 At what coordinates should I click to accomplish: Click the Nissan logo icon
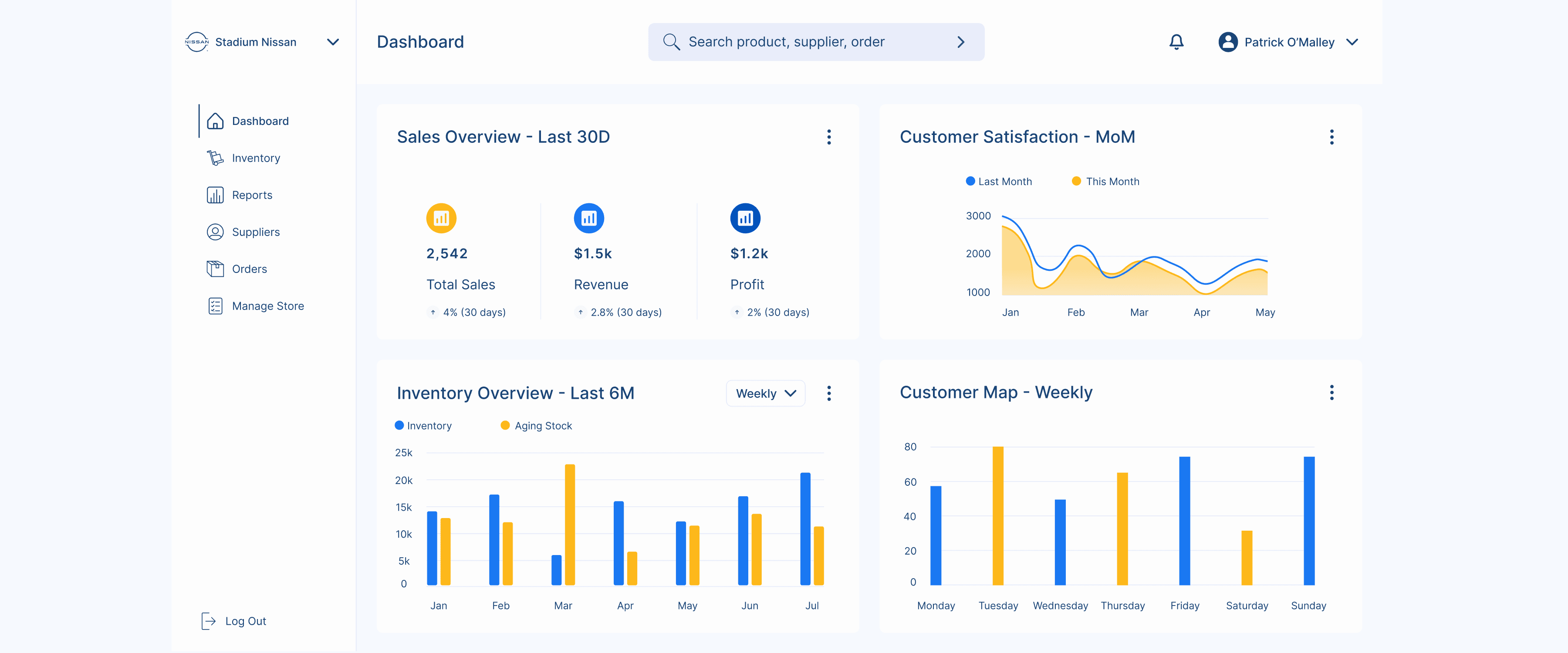[x=196, y=42]
